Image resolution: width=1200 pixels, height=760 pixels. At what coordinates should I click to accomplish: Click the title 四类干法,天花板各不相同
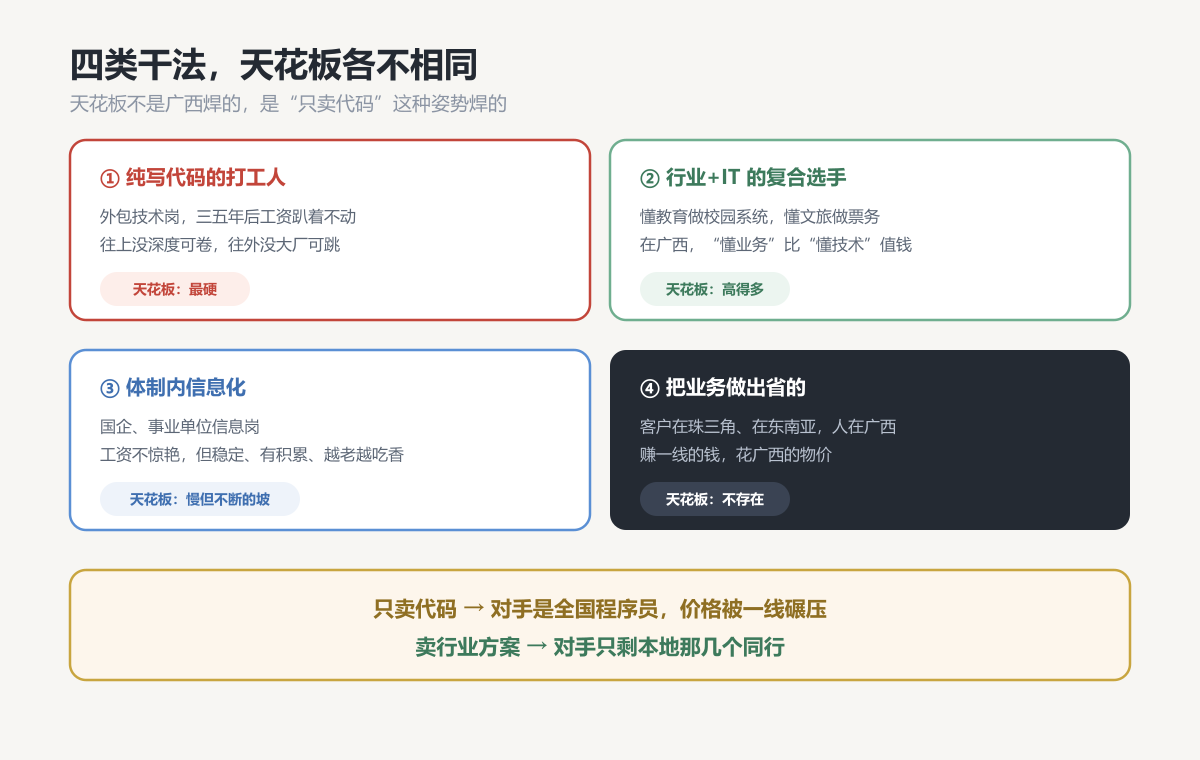pyautogui.click(x=273, y=65)
